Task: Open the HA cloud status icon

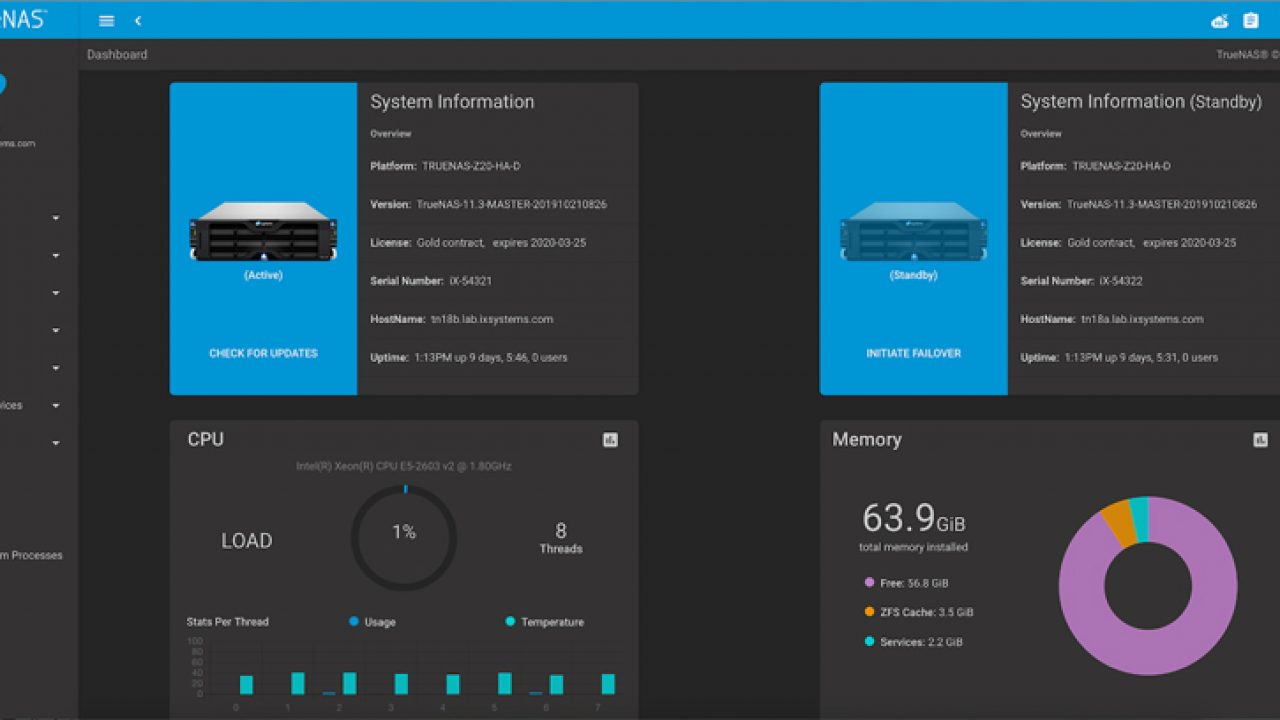Action: pyautogui.click(x=1219, y=20)
